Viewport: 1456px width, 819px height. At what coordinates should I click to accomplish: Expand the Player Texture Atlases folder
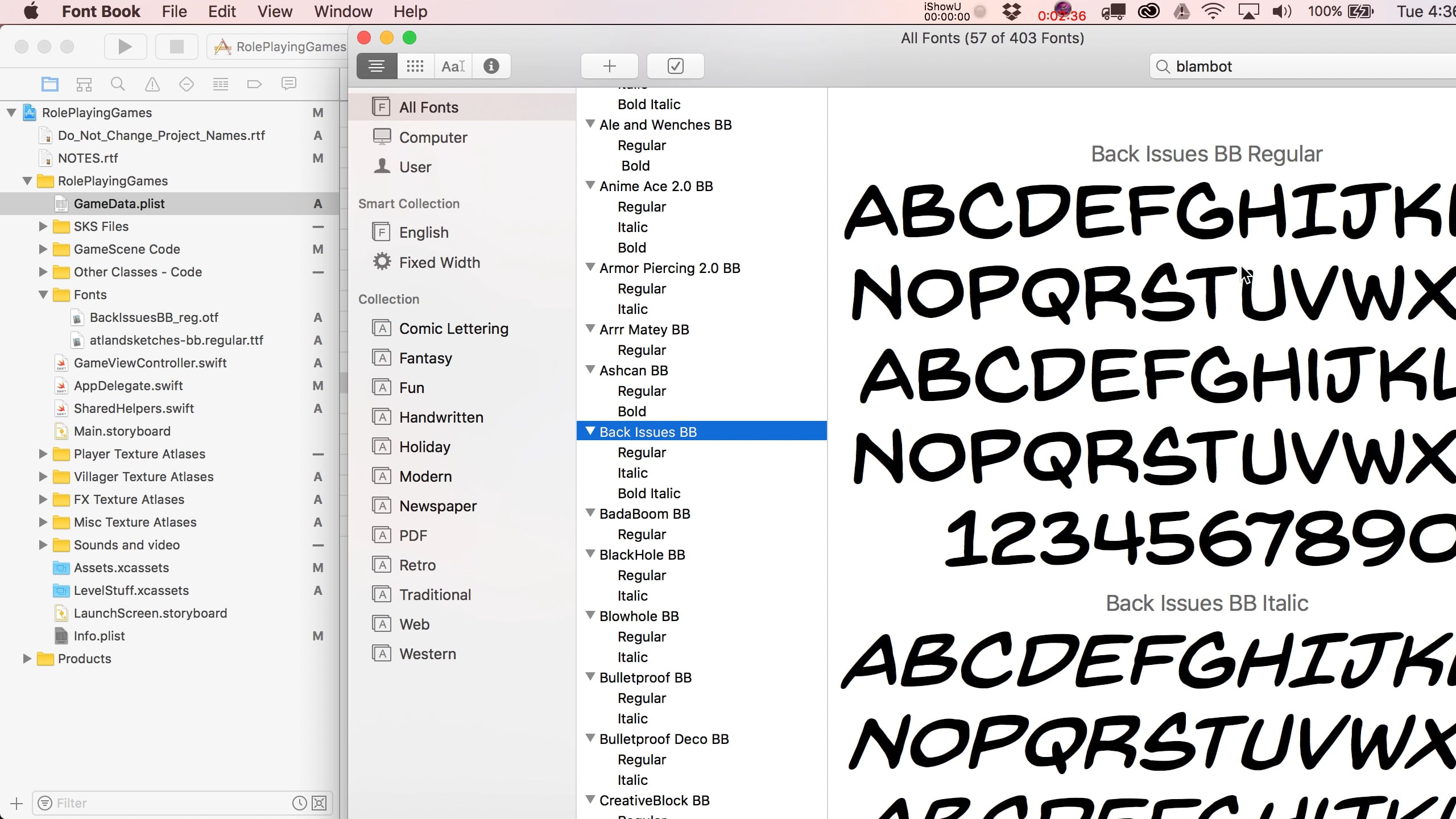point(43,454)
